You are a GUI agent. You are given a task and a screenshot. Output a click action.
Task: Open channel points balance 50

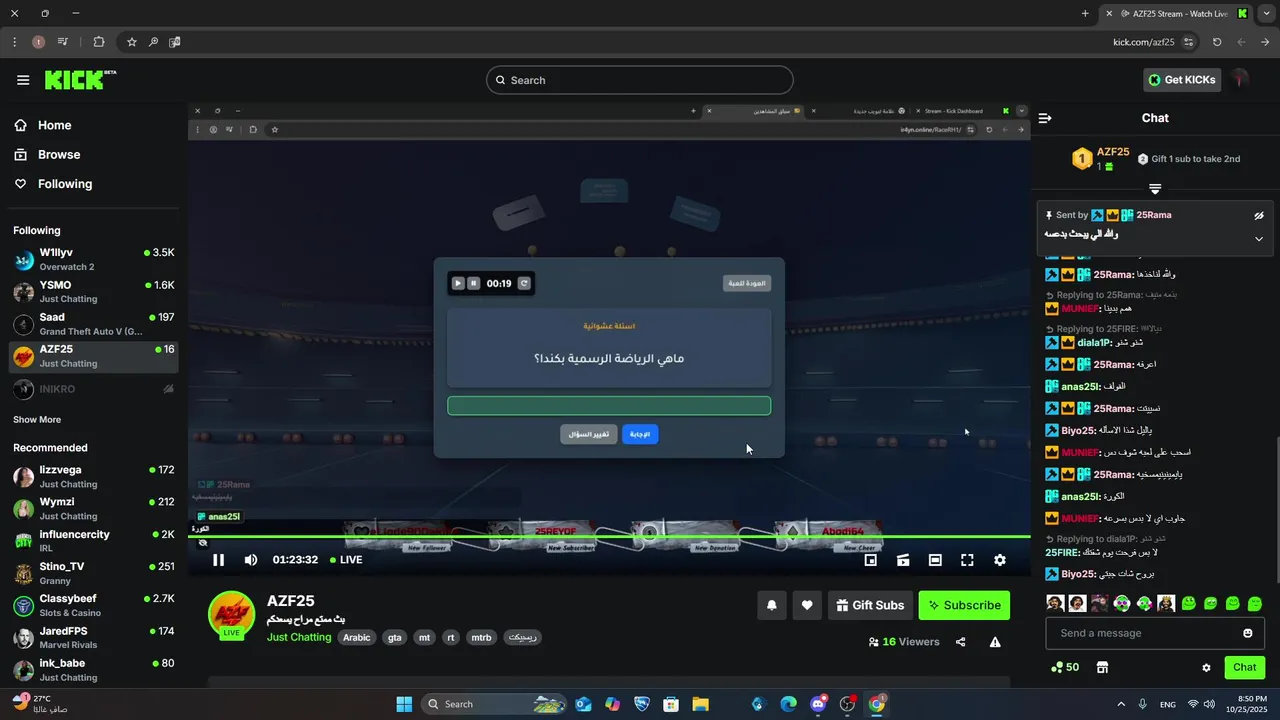(1065, 667)
